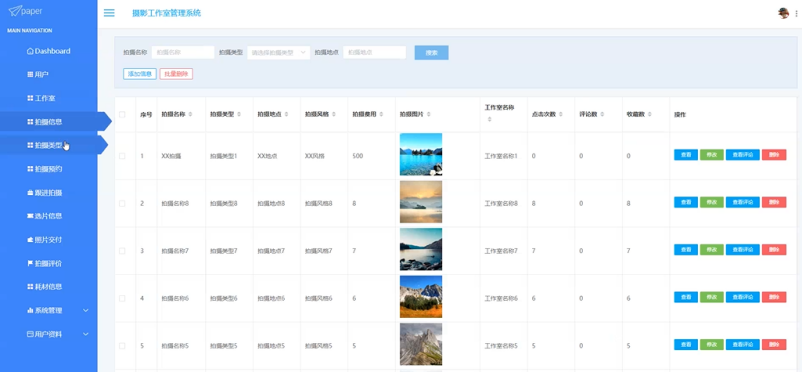Screen dimensions: 803x372
Task: Click the bar chart icon beside 系统管理
Action: coord(30,311)
